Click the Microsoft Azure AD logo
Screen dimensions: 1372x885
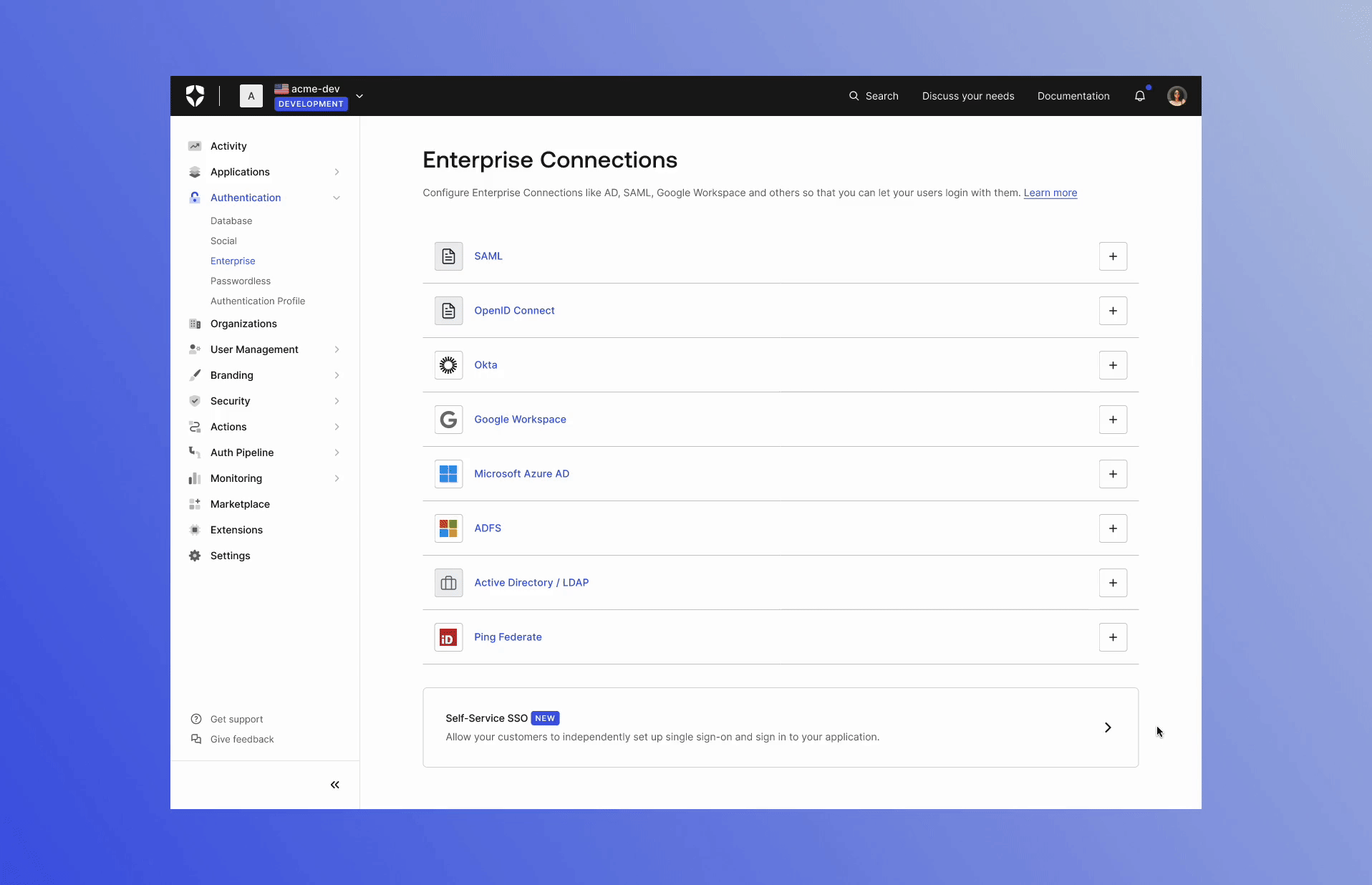coord(449,474)
